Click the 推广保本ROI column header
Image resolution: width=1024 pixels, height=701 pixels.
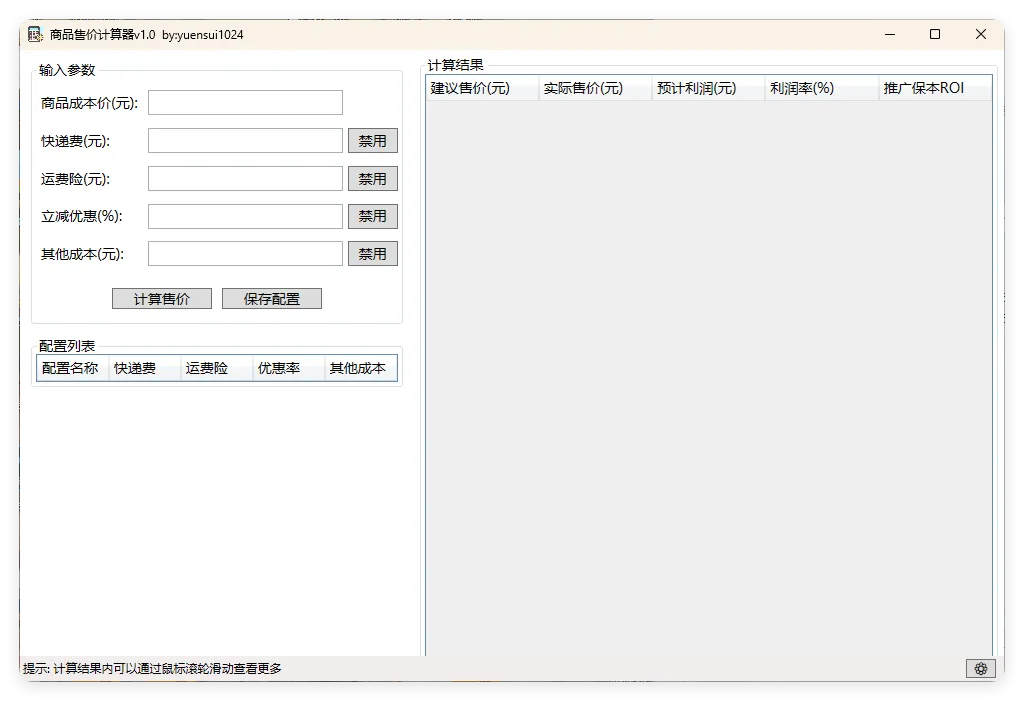[923, 88]
